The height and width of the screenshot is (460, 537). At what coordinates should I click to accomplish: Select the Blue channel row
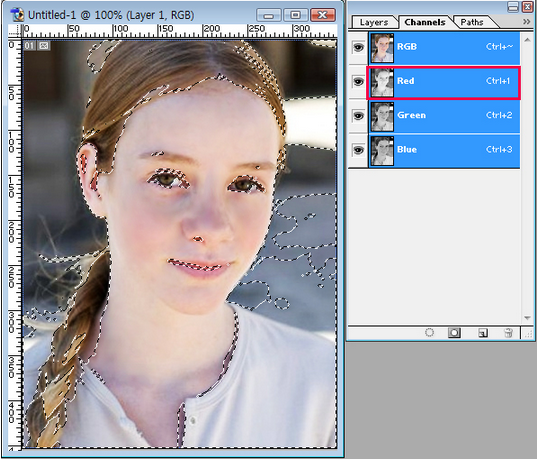coord(444,150)
